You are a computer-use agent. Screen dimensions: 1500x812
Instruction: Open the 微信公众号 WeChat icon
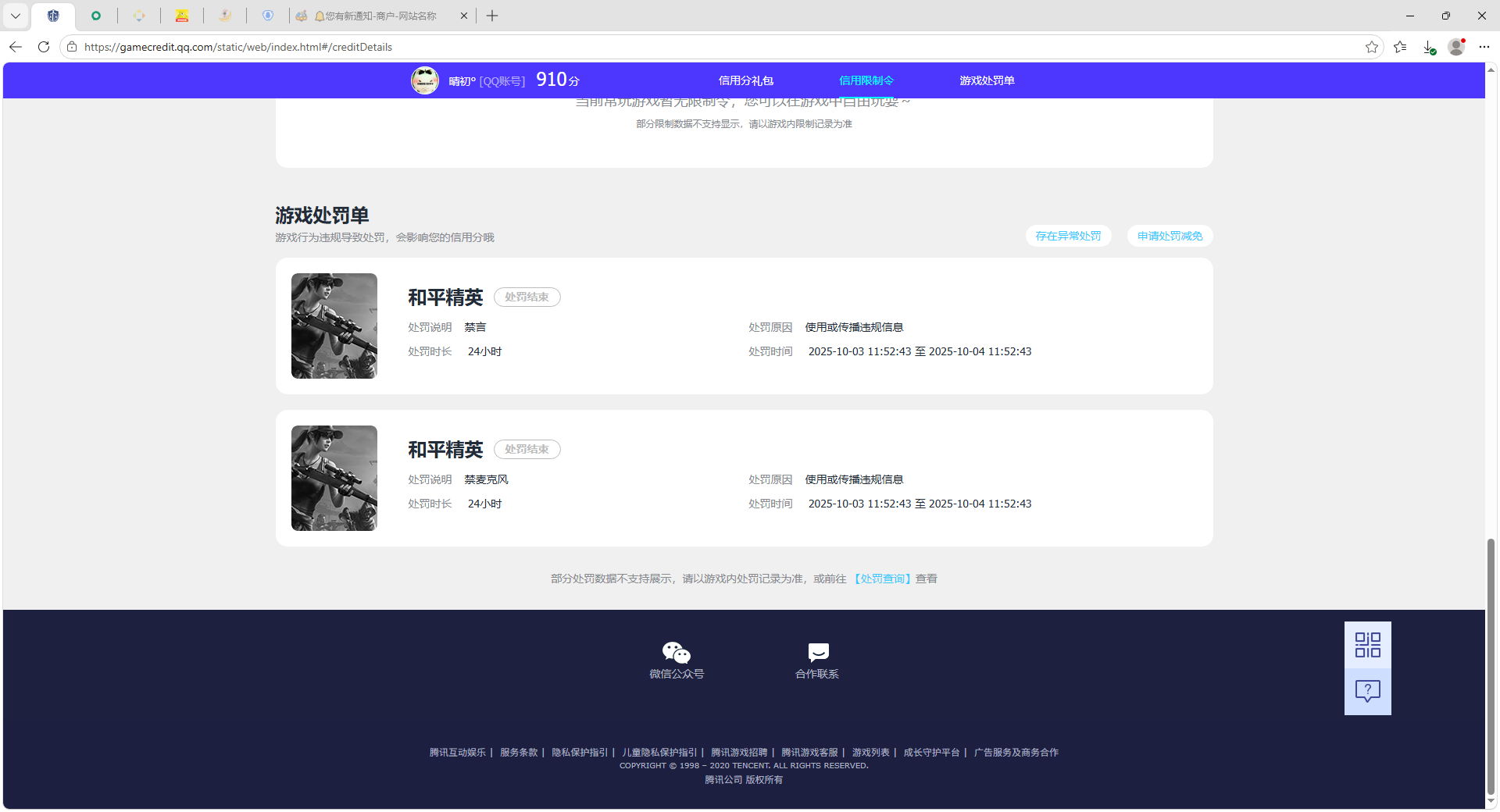[x=677, y=652]
